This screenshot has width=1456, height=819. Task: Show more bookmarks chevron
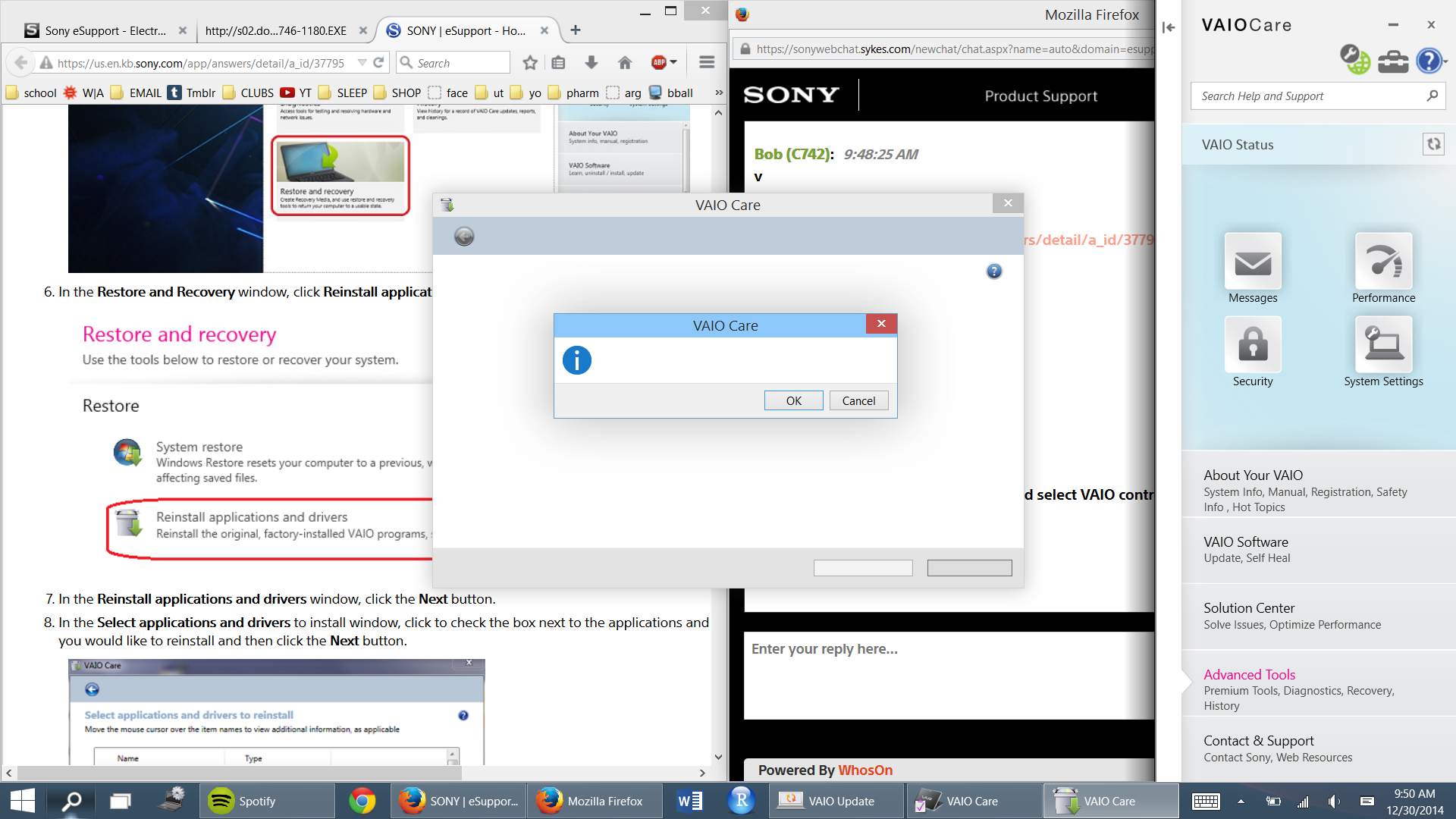pos(718,93)
